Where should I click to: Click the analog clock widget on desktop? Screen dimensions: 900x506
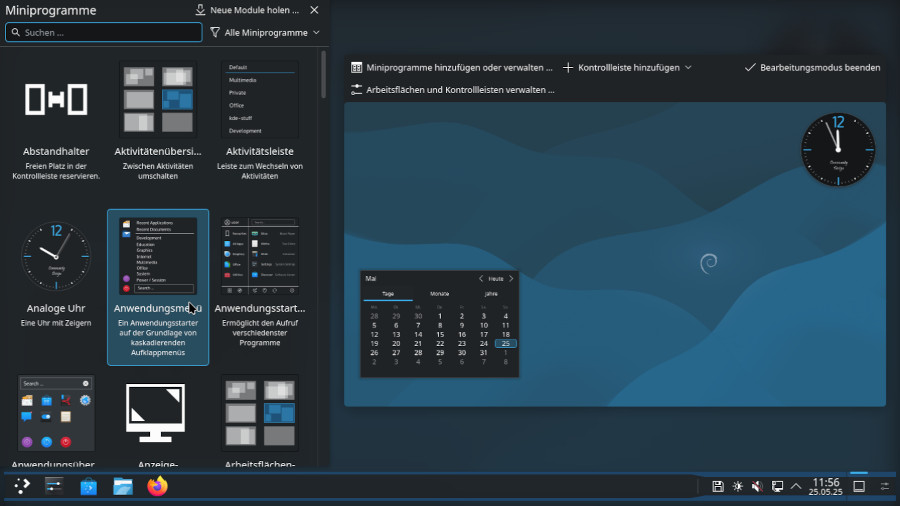(838, 149)
